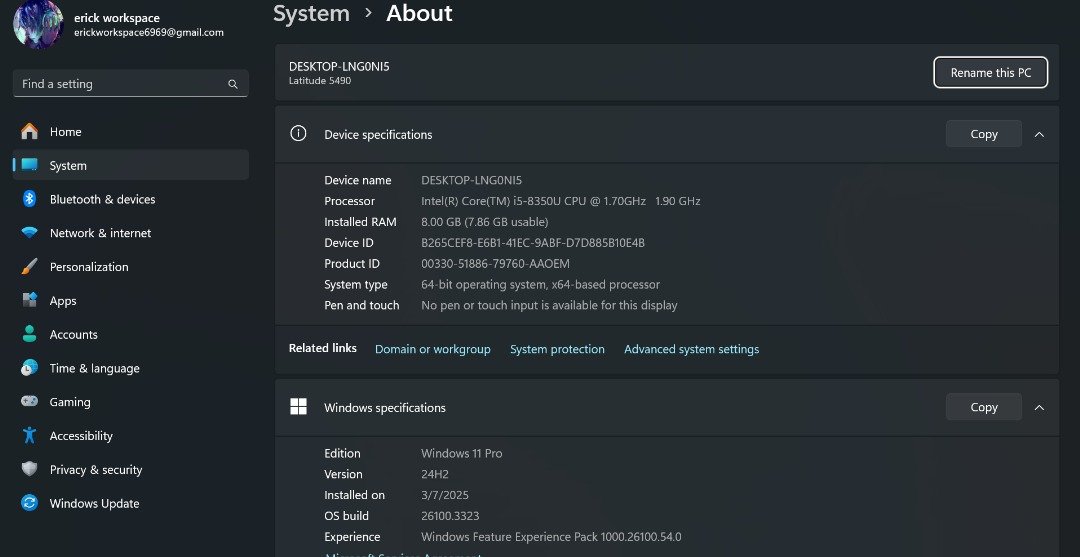Open Personalization settings
Image resolution: width=1080 pixels, height=557 pixels.
coord(131,266)
